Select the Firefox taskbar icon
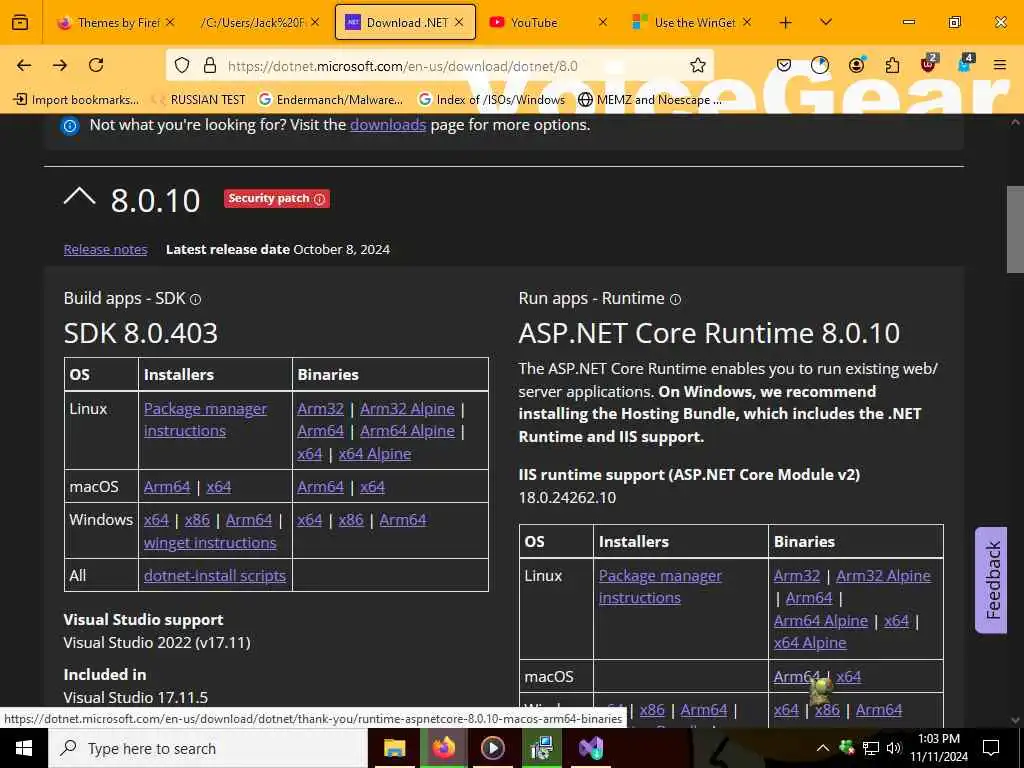 coord(443,748)
